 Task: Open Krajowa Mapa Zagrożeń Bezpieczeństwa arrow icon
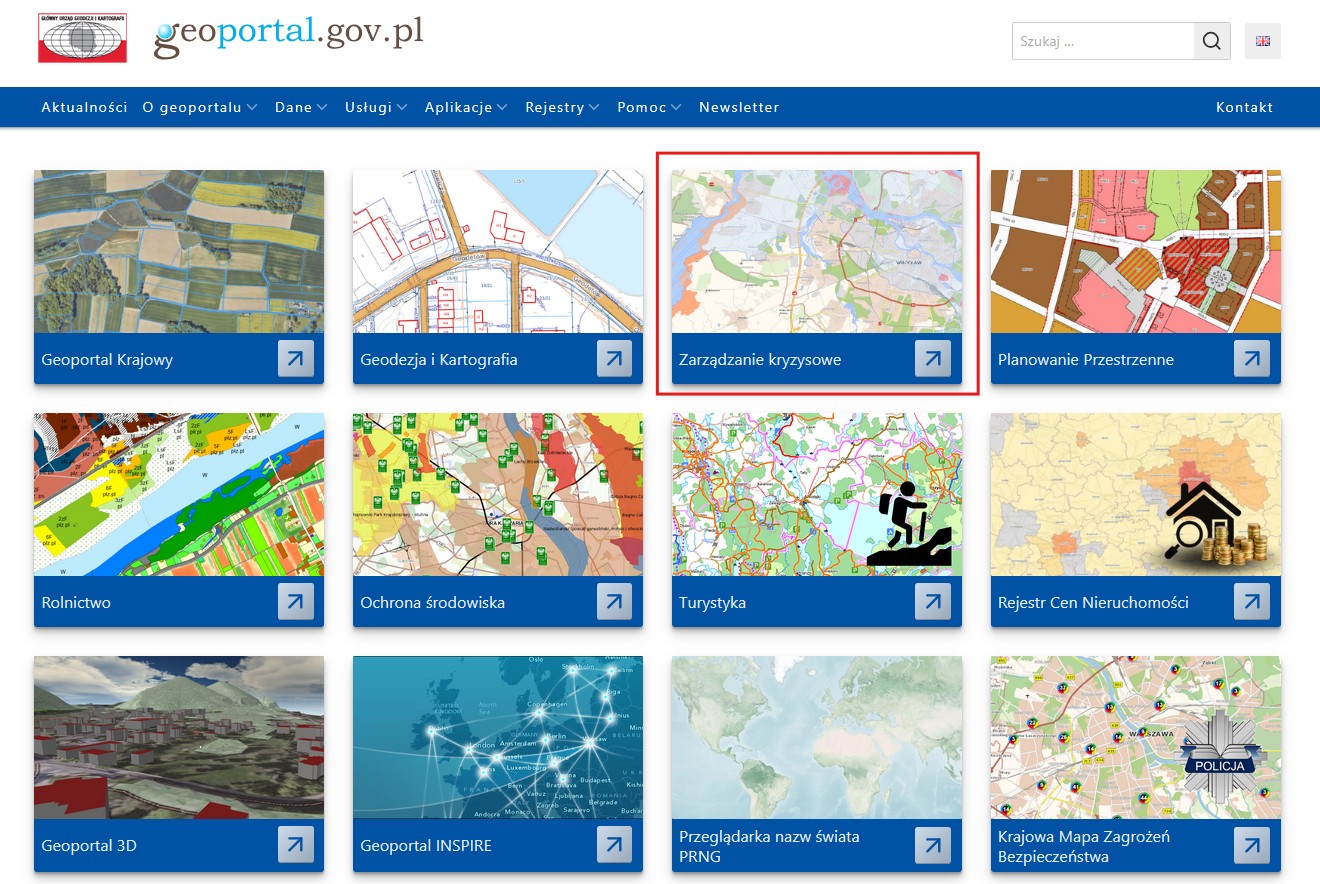coord(1251,845)
